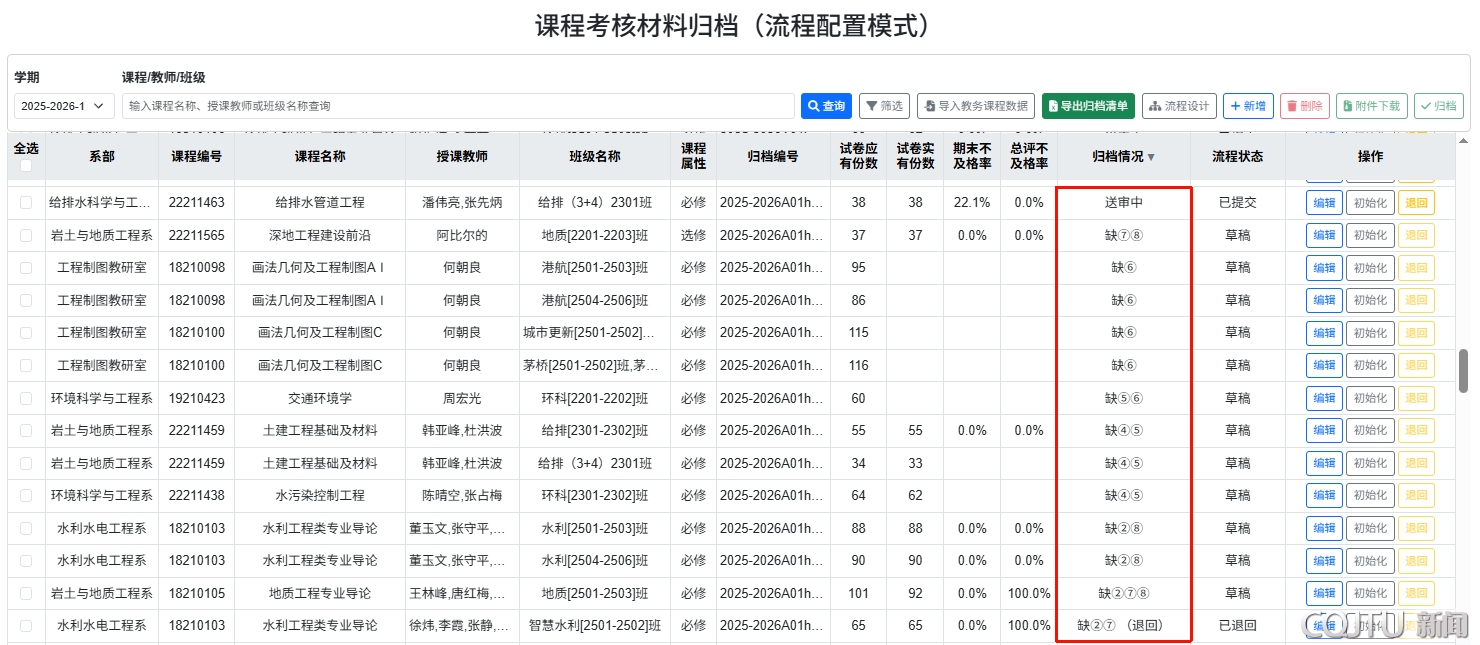Toggle the 全选 select-all checkbox

[26, 166]
